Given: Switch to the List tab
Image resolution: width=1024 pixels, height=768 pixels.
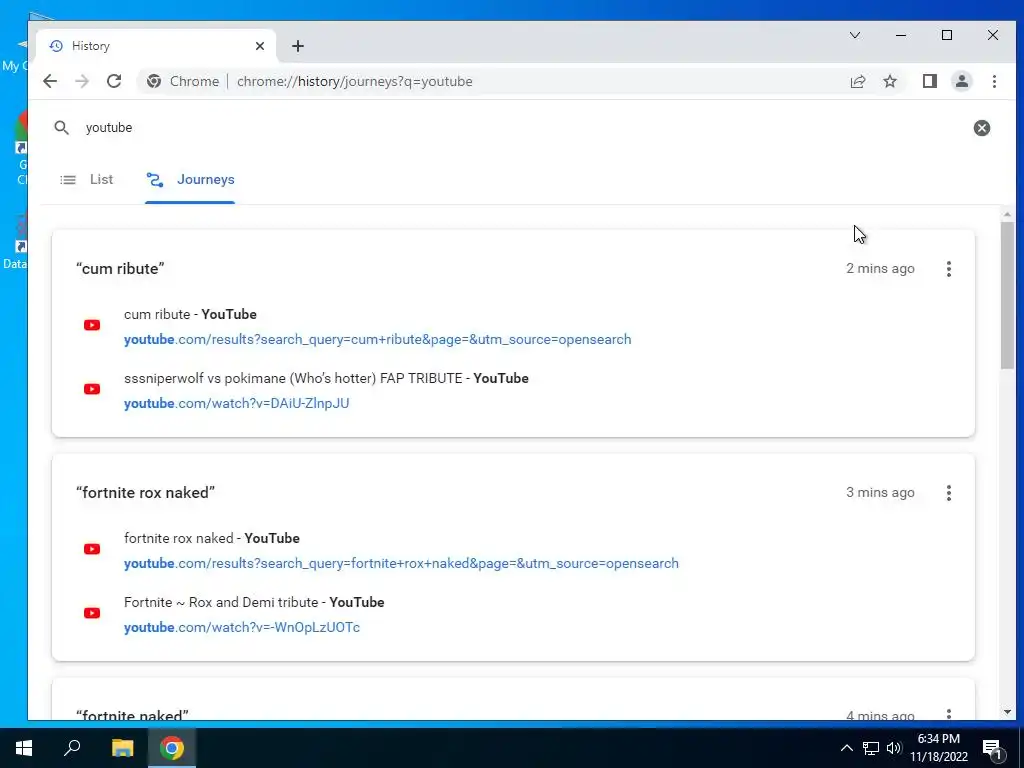Looking at the screenshot, I should [87, 180].
